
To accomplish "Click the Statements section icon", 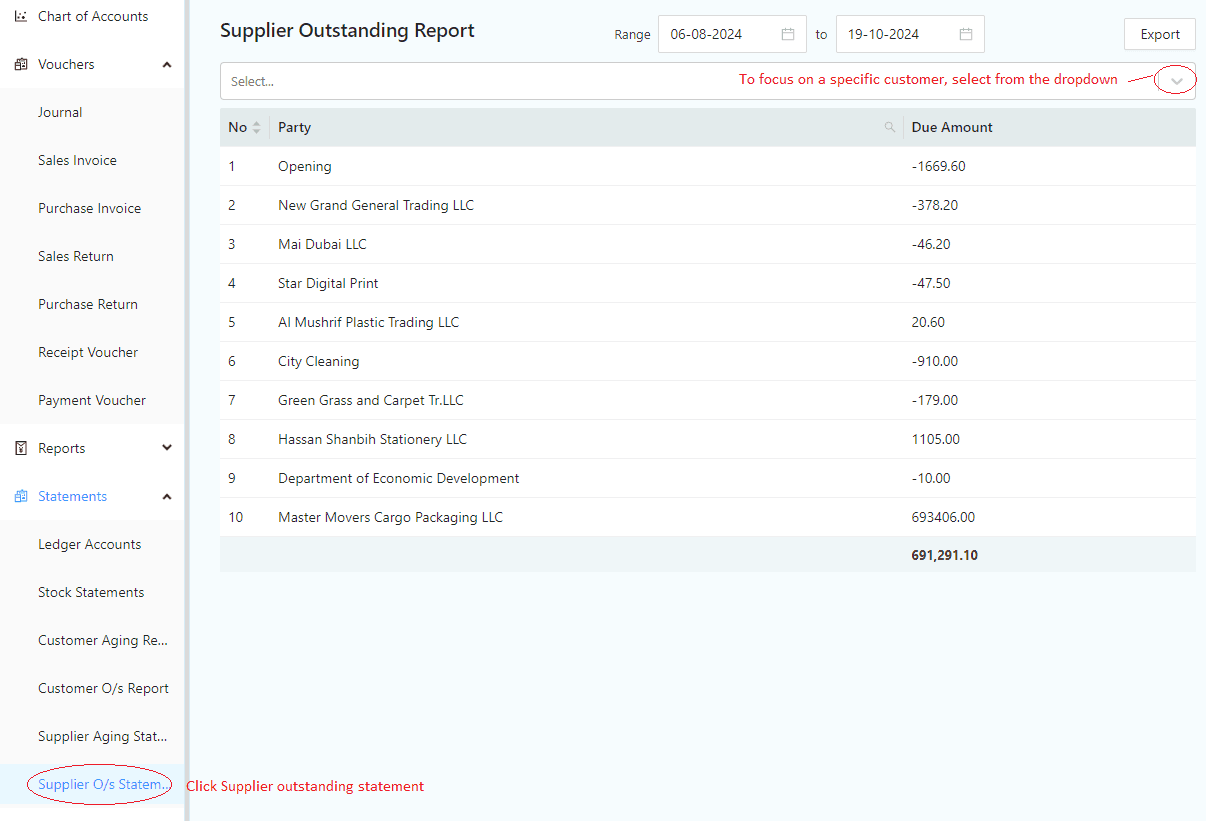I will point(21,496).
